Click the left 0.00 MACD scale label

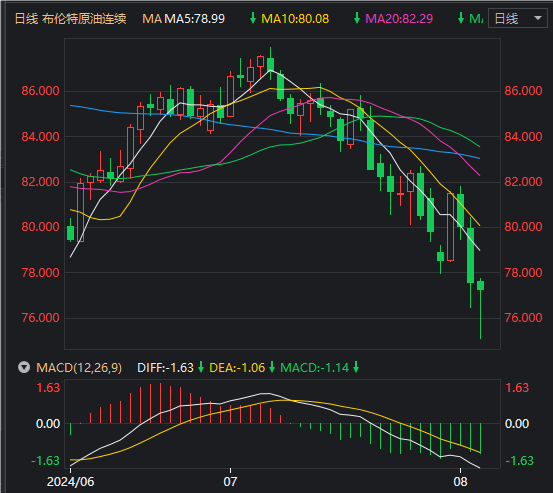click(x=48, y=424)
